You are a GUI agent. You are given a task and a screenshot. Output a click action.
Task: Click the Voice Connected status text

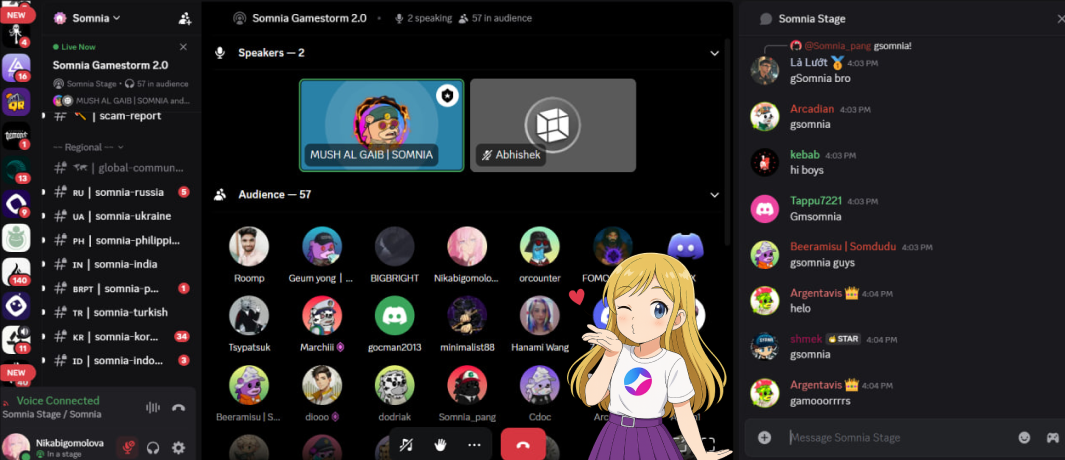pyautogui.click(x=58, y=401)
